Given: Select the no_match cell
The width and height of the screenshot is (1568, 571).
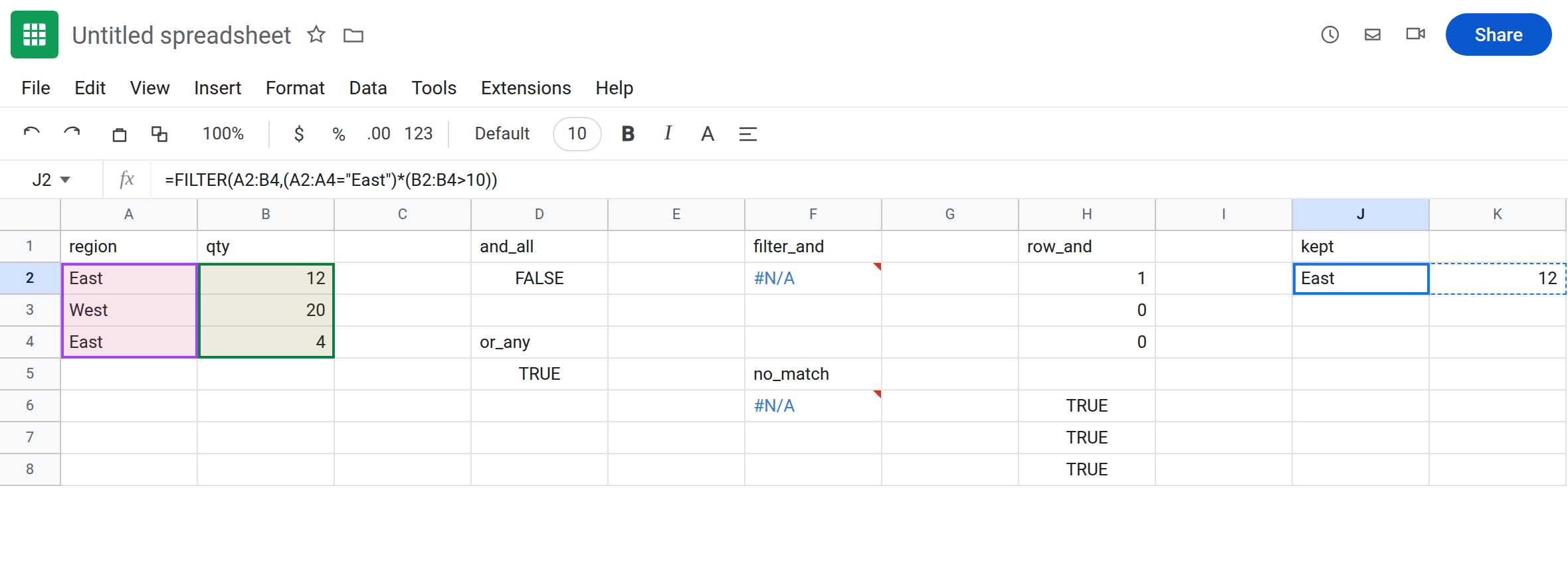Looking at the screenshot, I should click(813, 374).
